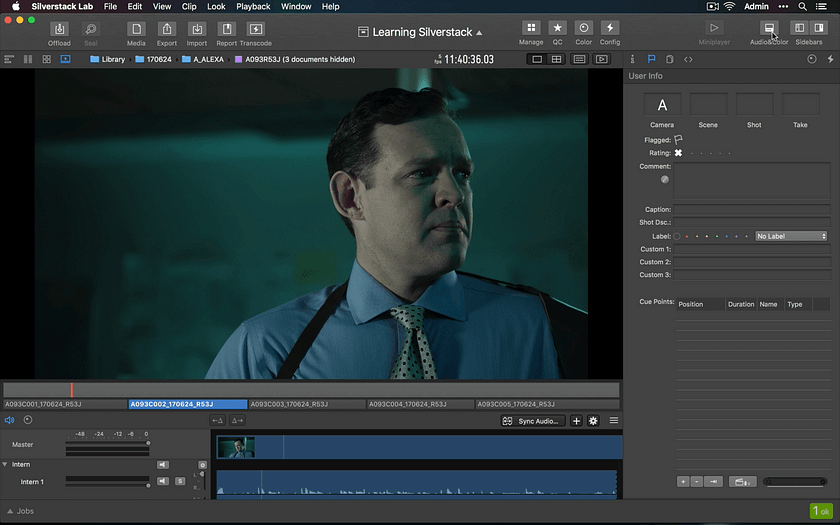Select the Scene slate box
Screen dimensions: 840x525
coord(708,104)
